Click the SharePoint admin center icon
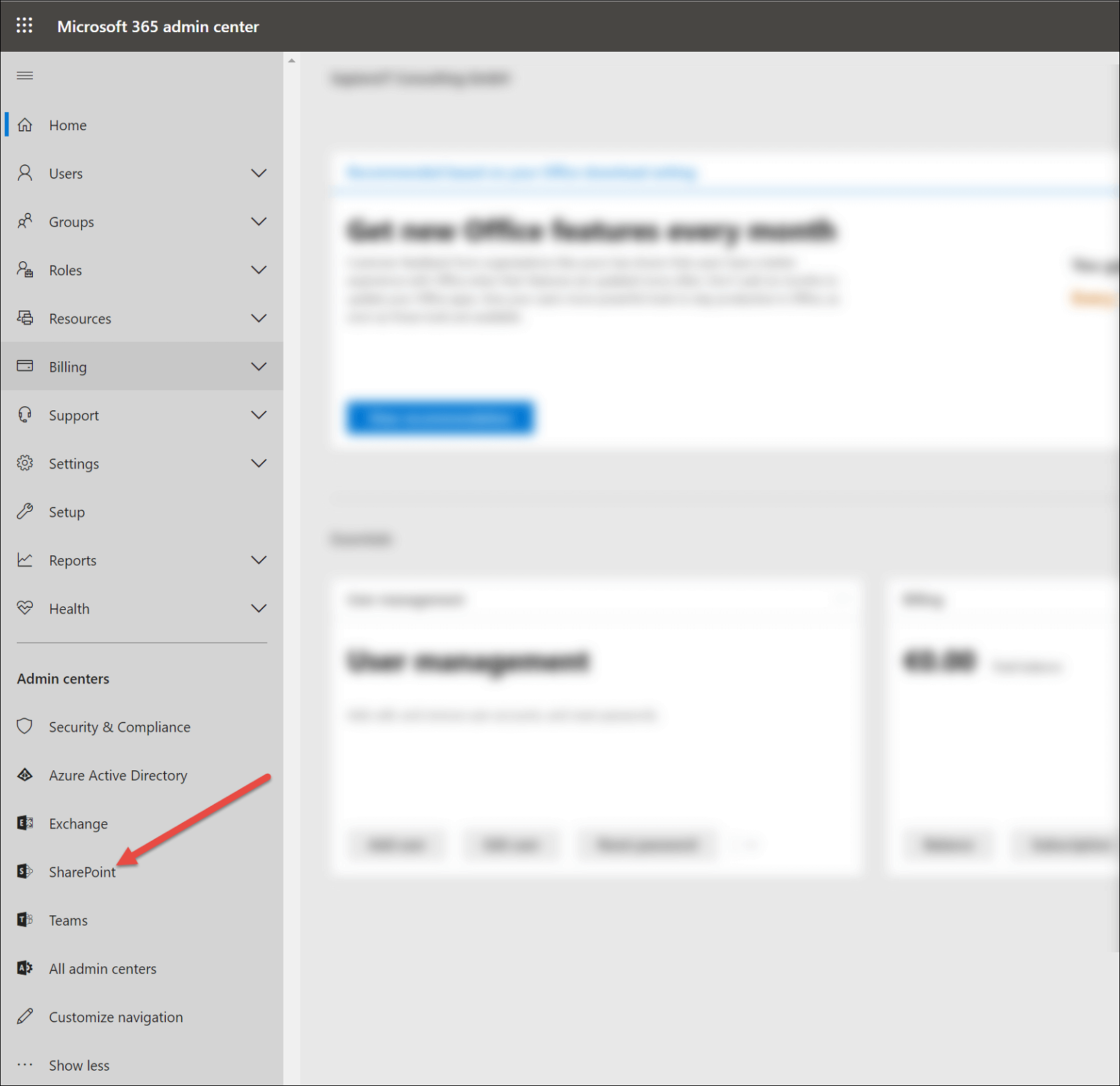 (25, 871)
